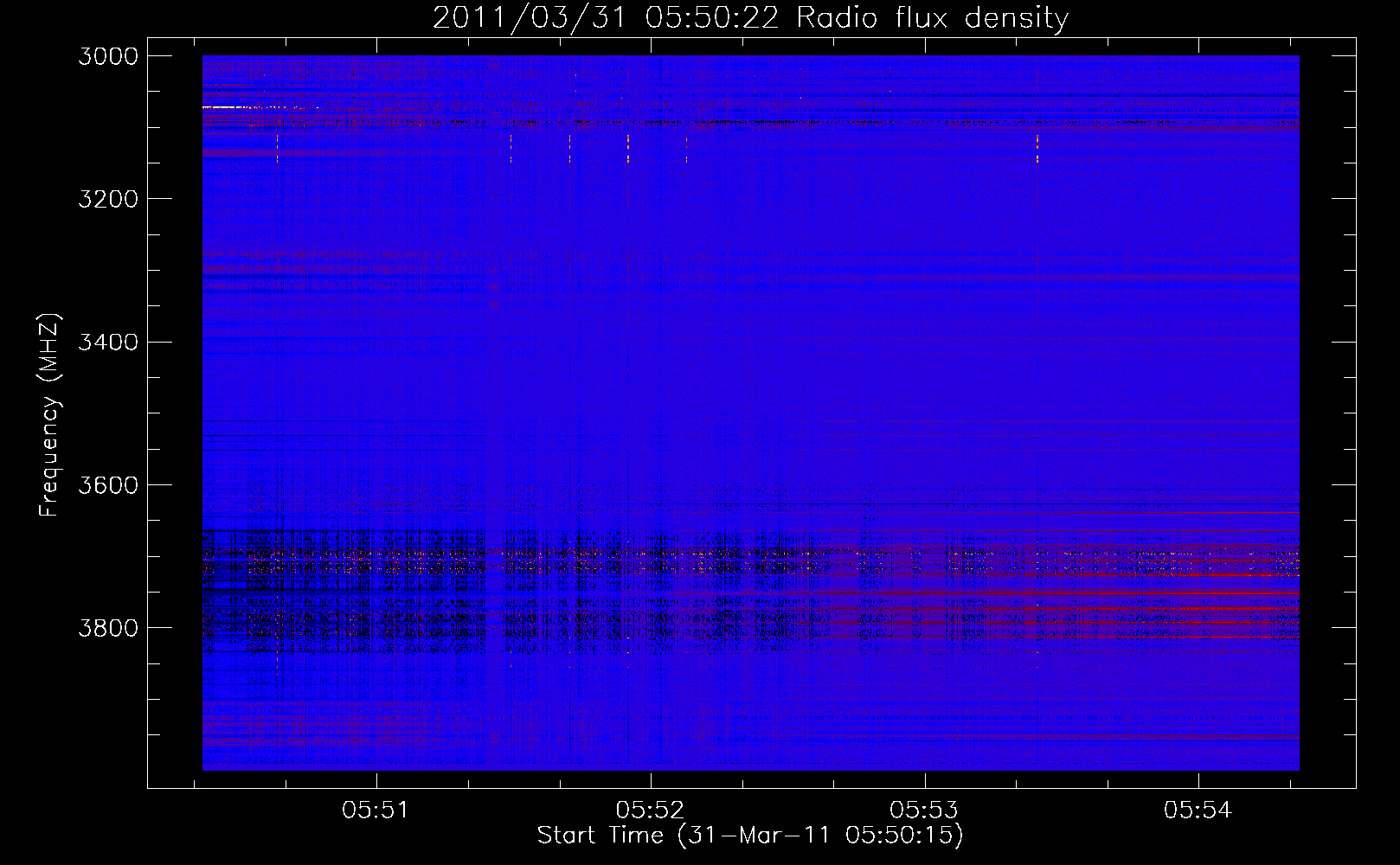Click the 05:53 time axis label
This screenshot has height=865, width=1400.
click(924, 811)
